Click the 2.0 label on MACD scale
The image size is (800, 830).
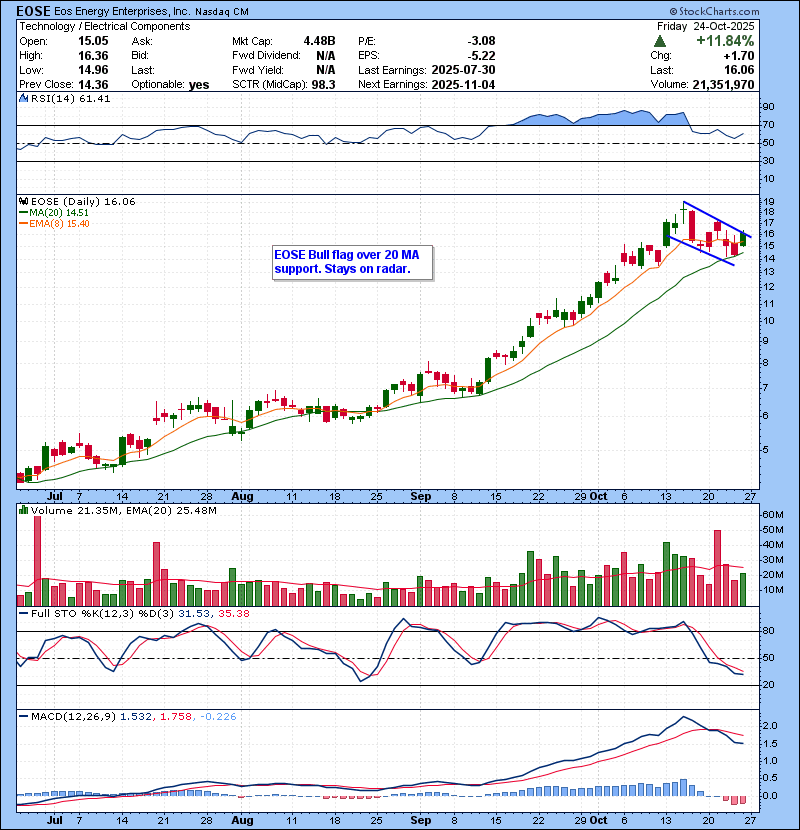pyautogui.click(x=770, y=726)
